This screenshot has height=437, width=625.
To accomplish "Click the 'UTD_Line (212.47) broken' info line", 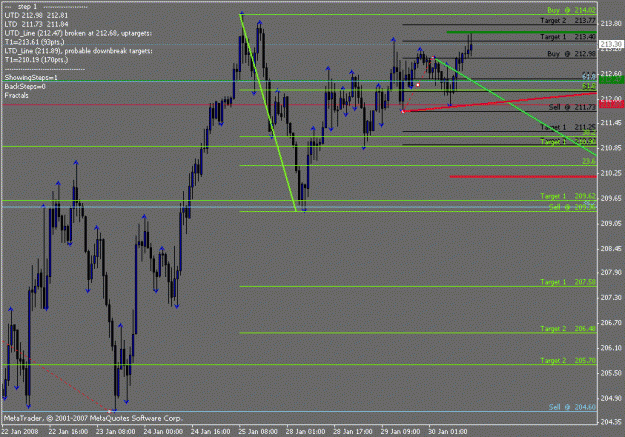I will click(x=78, y=33).
